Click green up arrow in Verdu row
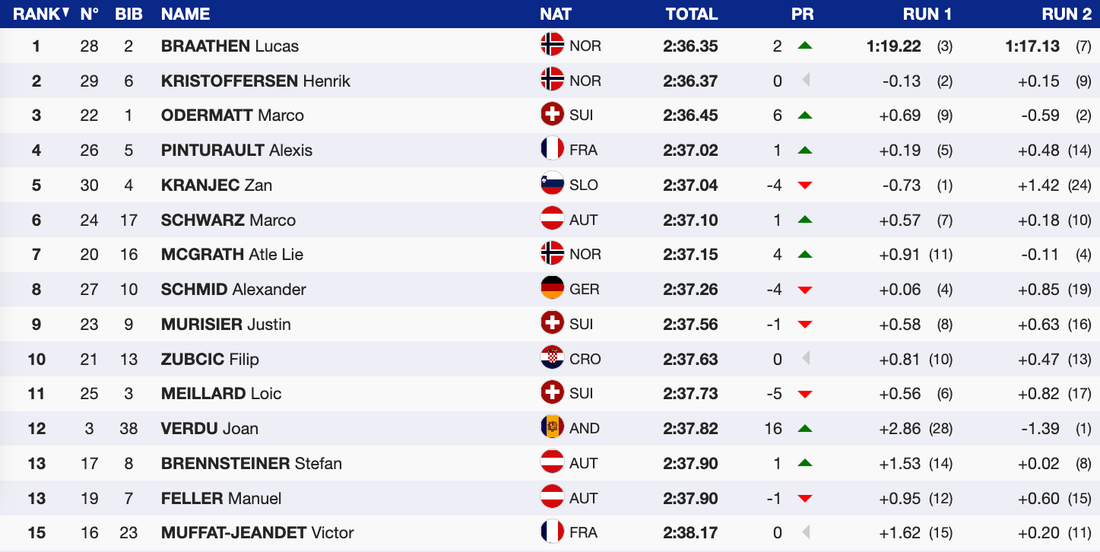The width and height of the screenshot is (1100, 552). click(x=804, y=428)
